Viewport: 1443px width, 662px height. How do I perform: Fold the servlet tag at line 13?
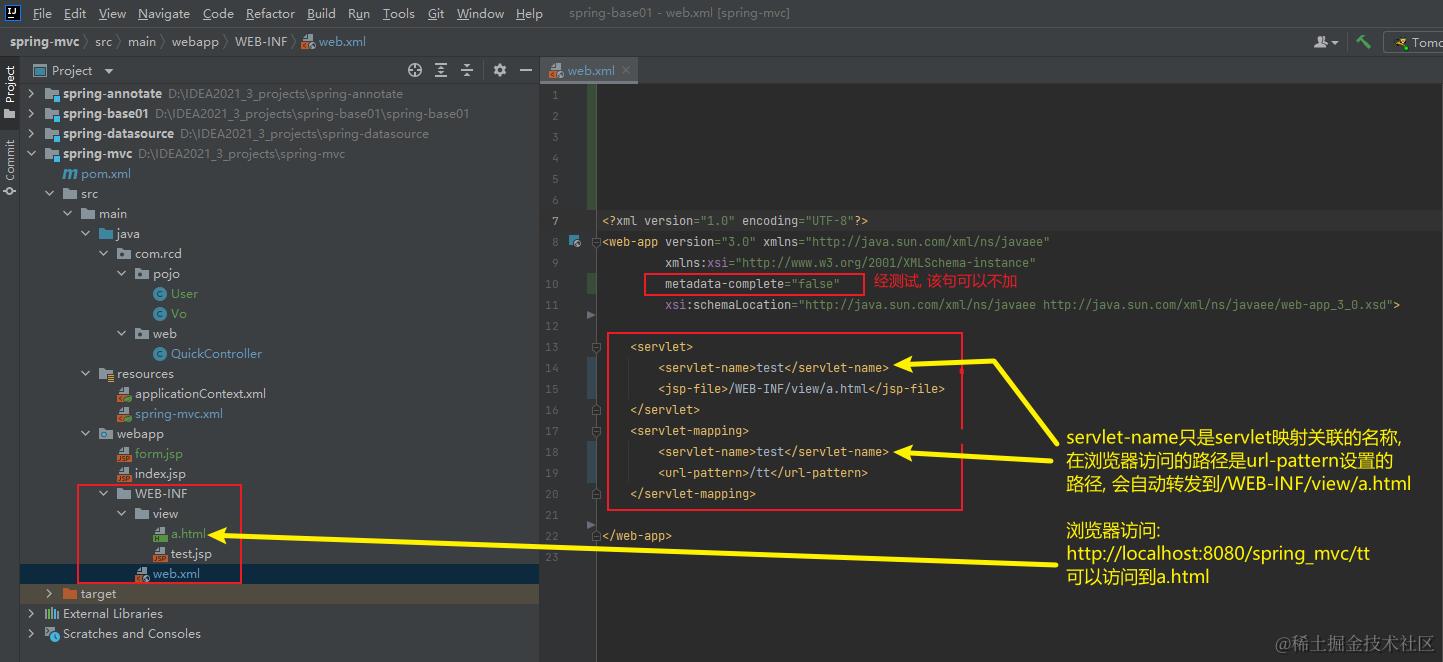(x=596, y=347)
